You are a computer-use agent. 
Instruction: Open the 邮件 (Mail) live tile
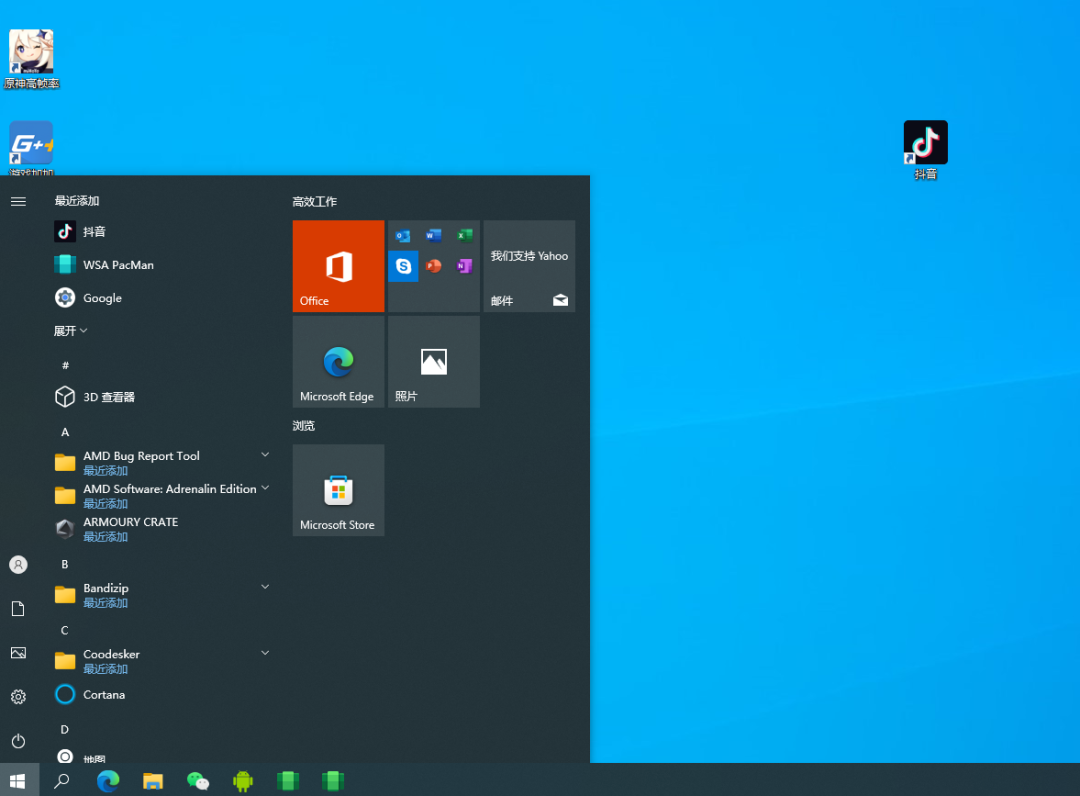(529, 266)
